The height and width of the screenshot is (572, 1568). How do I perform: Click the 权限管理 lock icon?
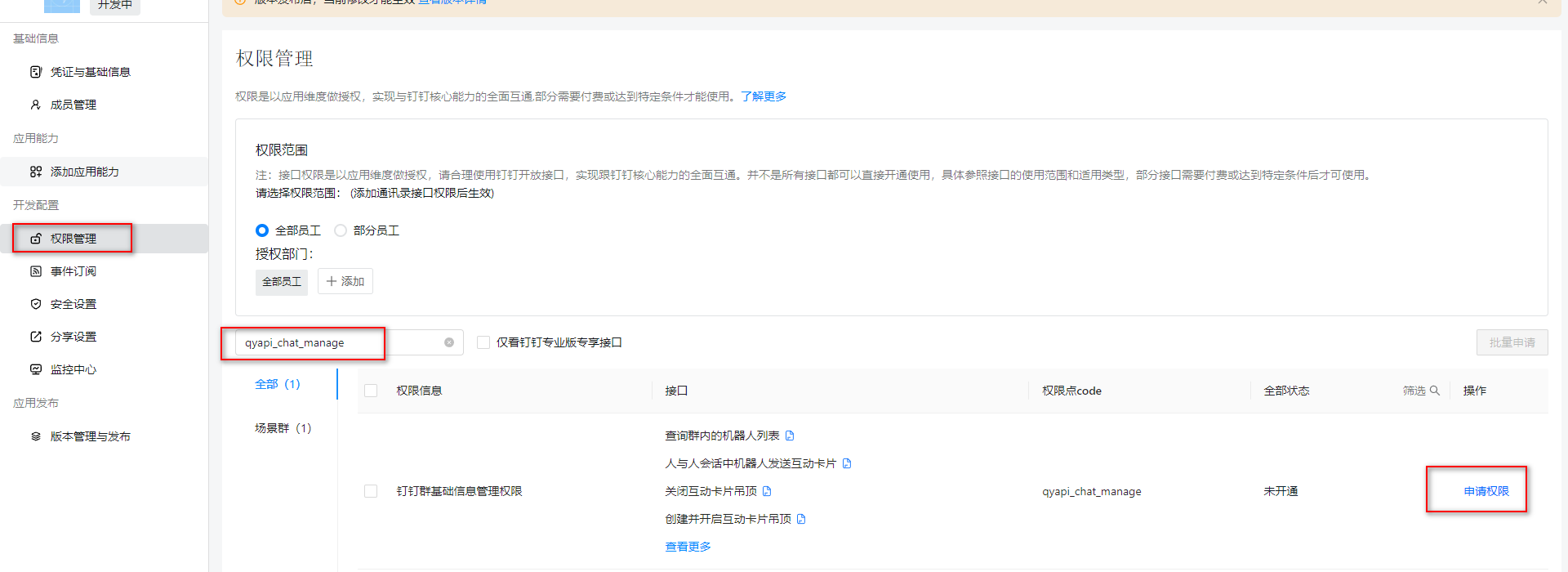coord(36,239)
